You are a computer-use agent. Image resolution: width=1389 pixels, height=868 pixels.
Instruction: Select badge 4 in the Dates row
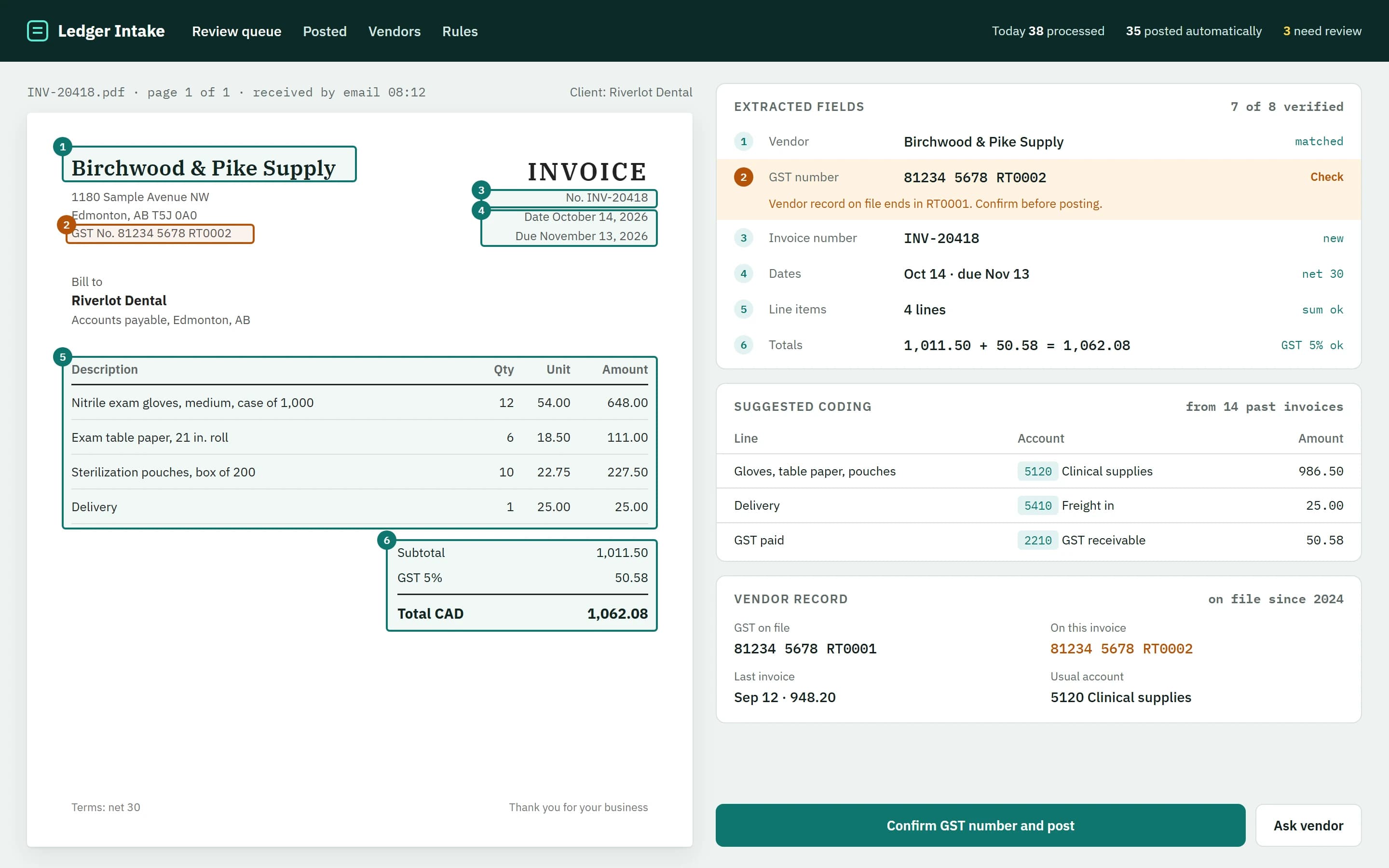click(743, 273)
